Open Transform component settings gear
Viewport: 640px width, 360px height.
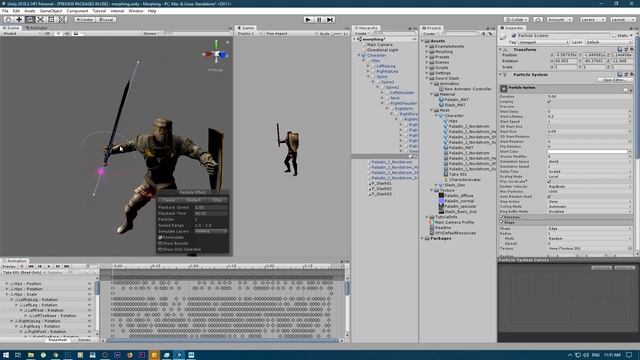632,49
